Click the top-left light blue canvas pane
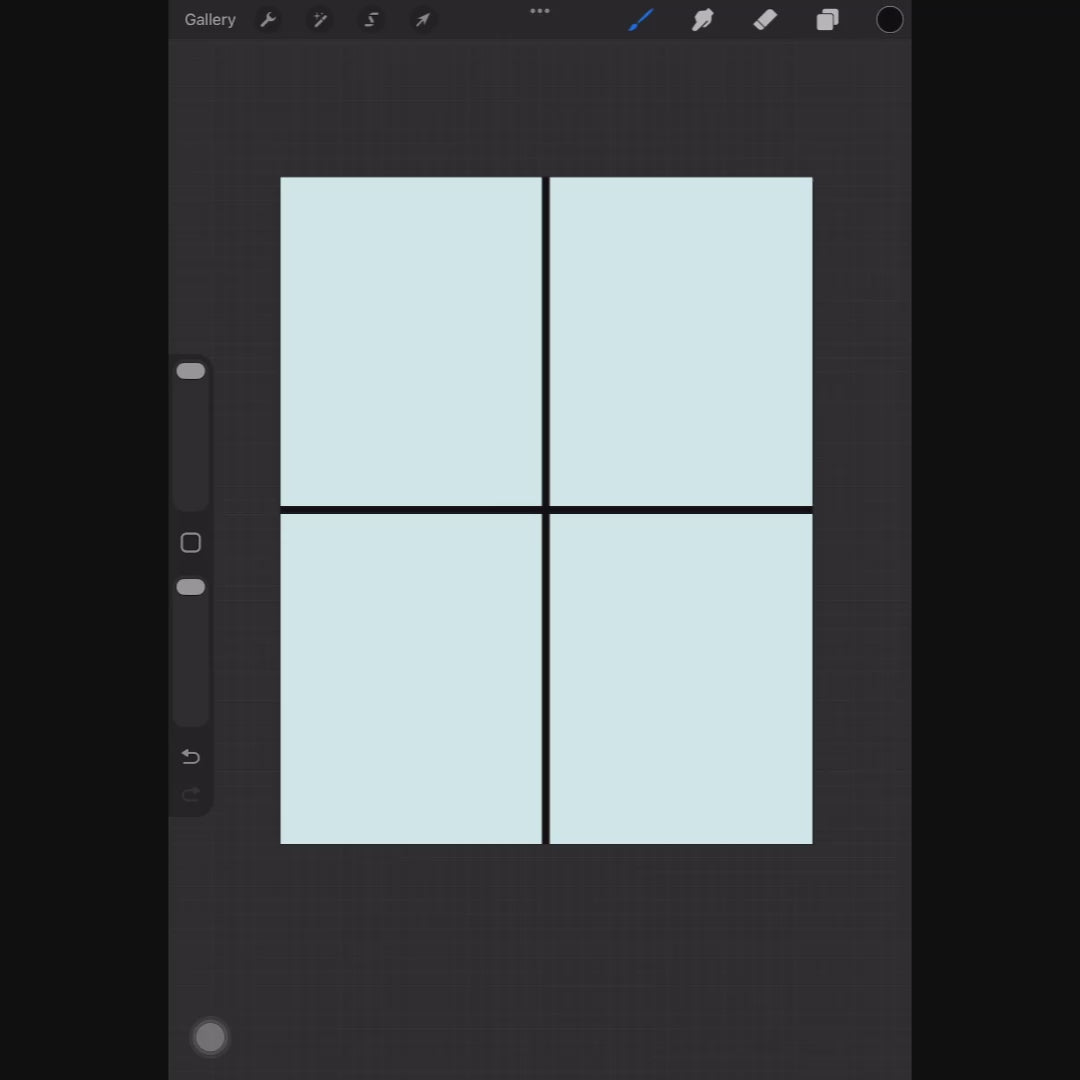The width and height of the screenshot is (1080, 1080). coord(411,341)
